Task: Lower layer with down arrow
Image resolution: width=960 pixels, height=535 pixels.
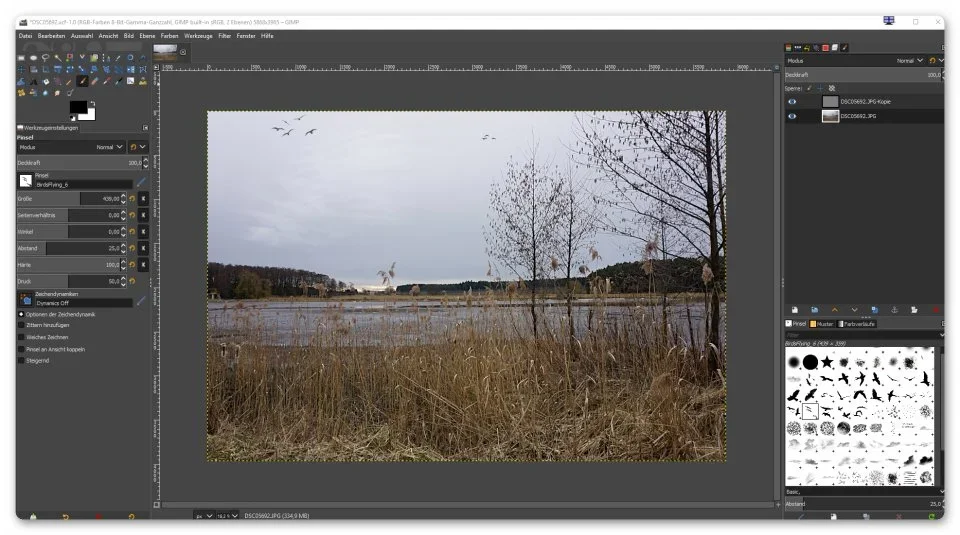Action: 854,310
